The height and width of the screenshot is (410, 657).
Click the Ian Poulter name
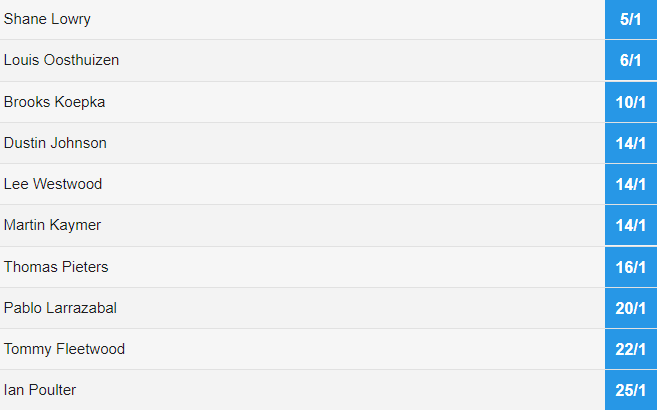(x=40, y=390)
